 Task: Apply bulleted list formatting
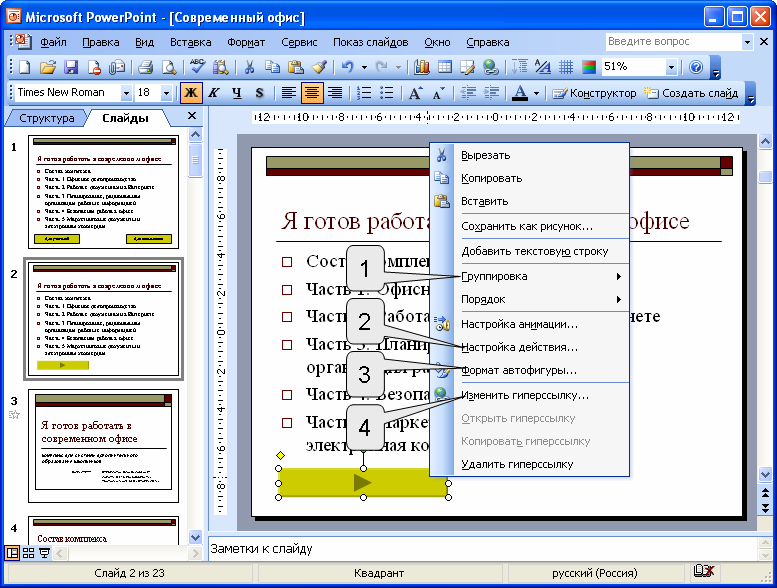pos(387,93)
